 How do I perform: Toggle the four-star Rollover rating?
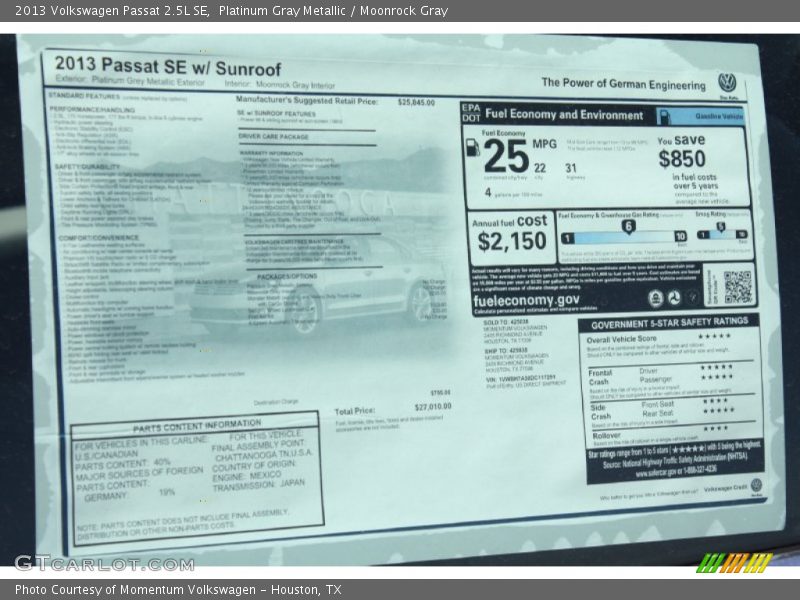coord(715,429)
